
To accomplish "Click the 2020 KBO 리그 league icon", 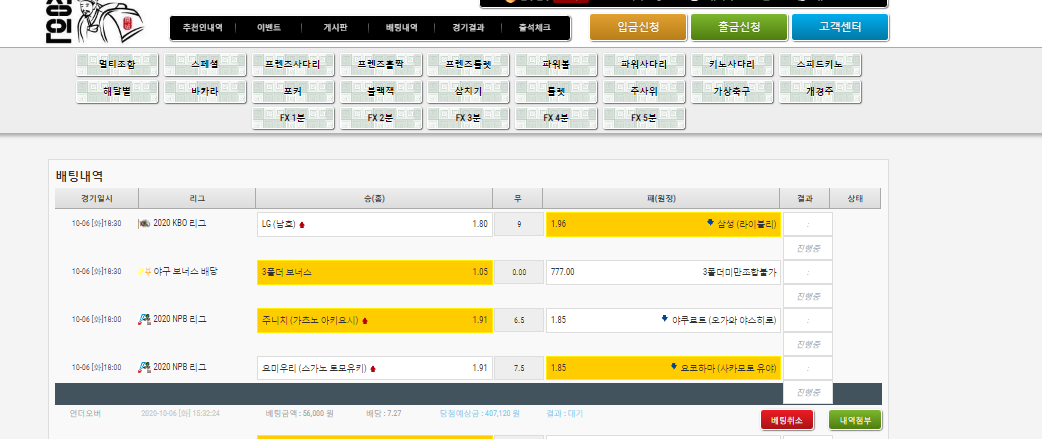I will pos(144,224).
